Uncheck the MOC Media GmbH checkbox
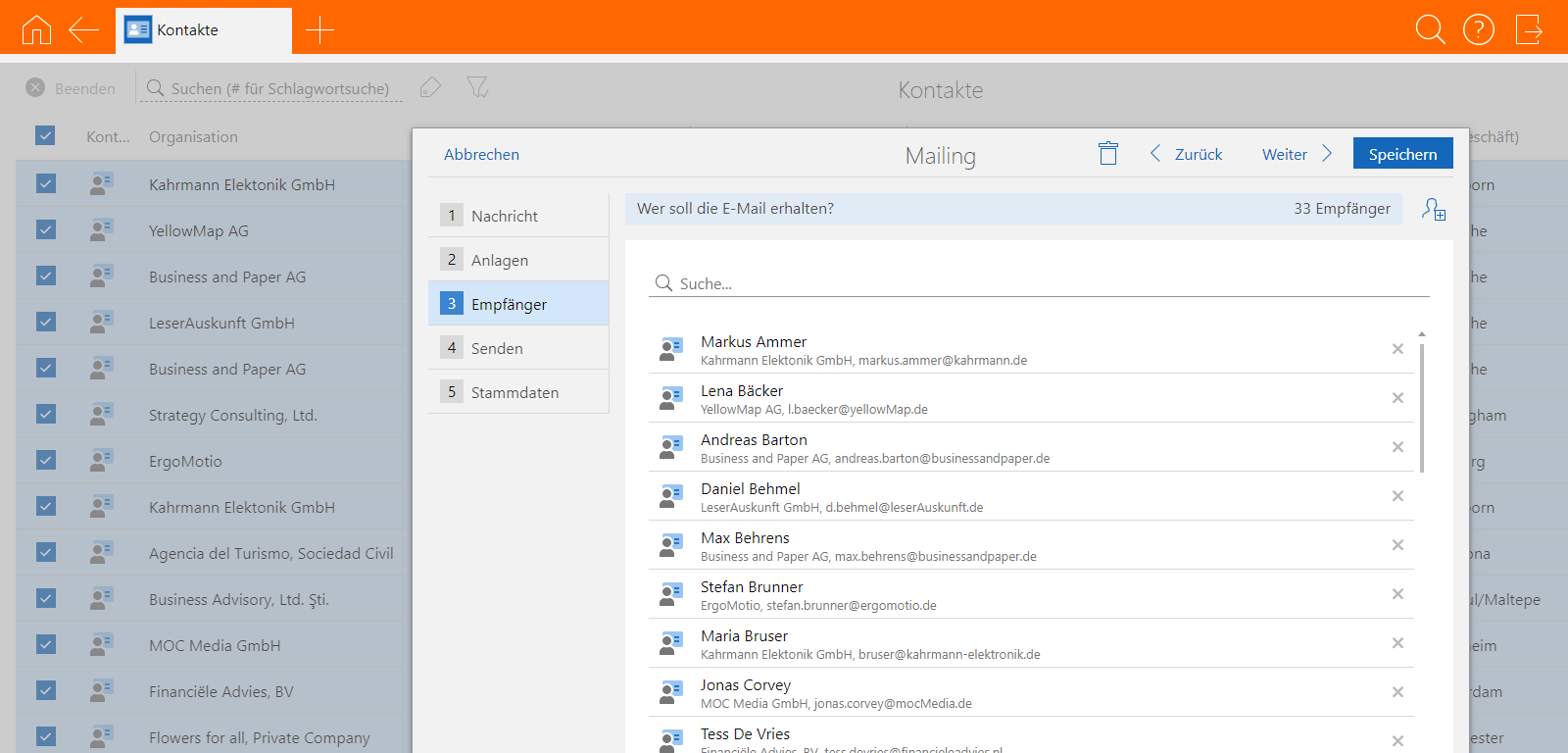The width and height of the screenshot is (1568, 753). click(45, 644)
